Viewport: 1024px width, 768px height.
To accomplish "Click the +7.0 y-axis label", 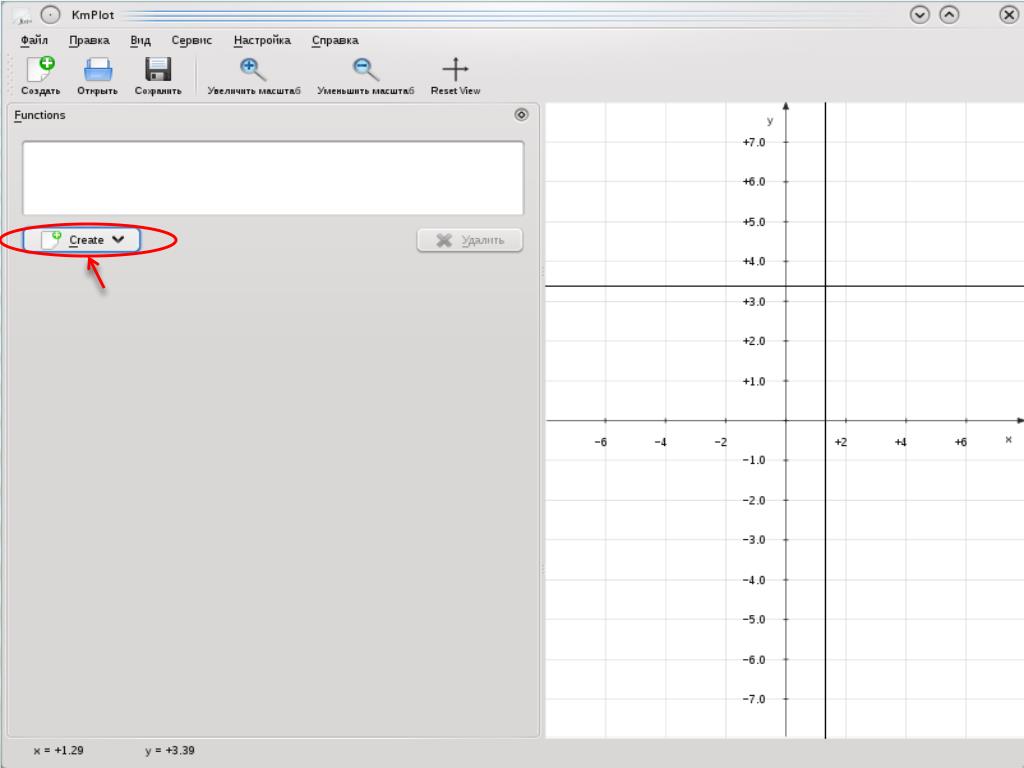I will 754,142.
